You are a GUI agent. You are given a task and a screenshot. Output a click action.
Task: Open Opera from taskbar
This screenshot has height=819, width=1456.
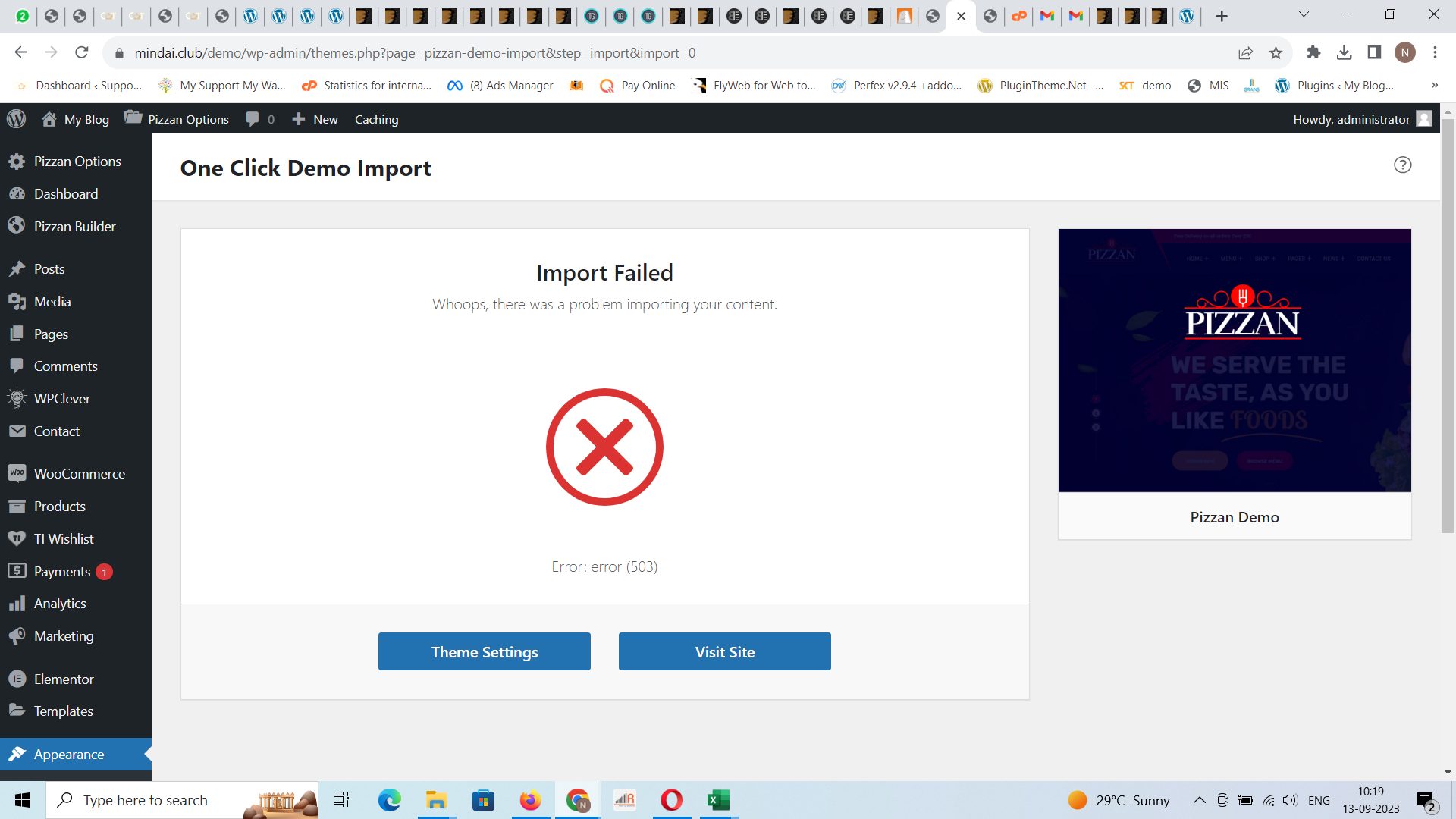coord(671,800)
